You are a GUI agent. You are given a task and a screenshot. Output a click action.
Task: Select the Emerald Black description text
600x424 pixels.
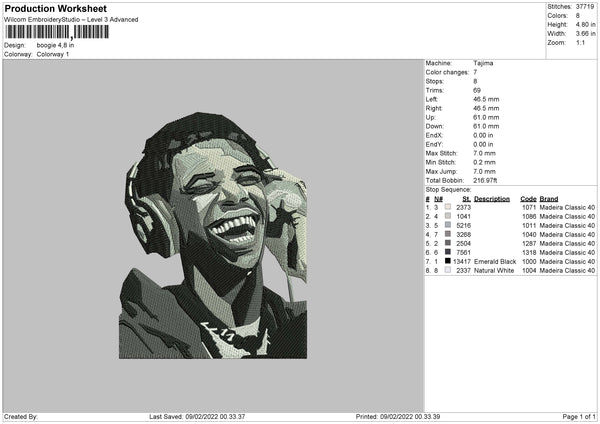(x=495, y=262)
